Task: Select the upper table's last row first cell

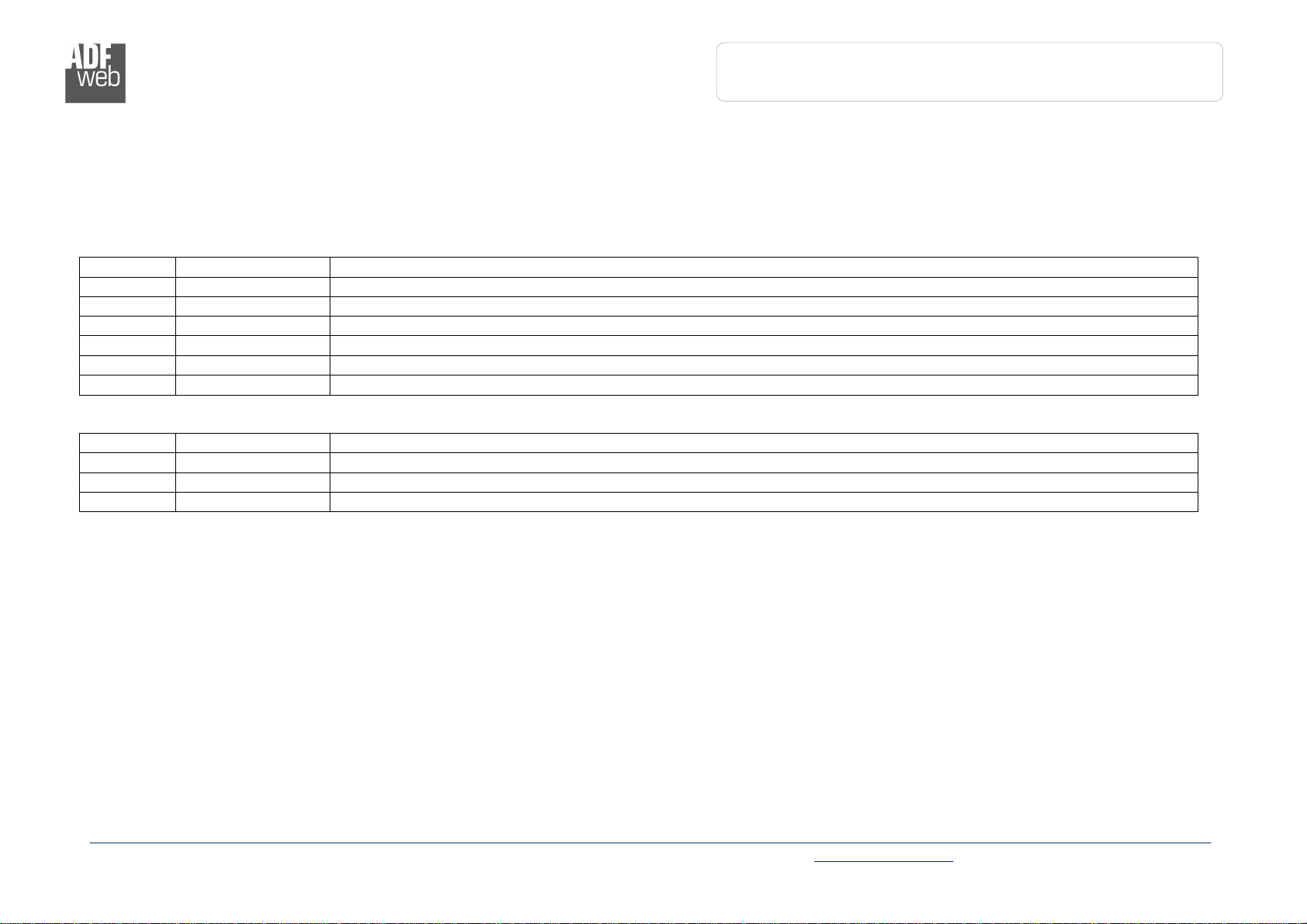Action: (128, 385)
